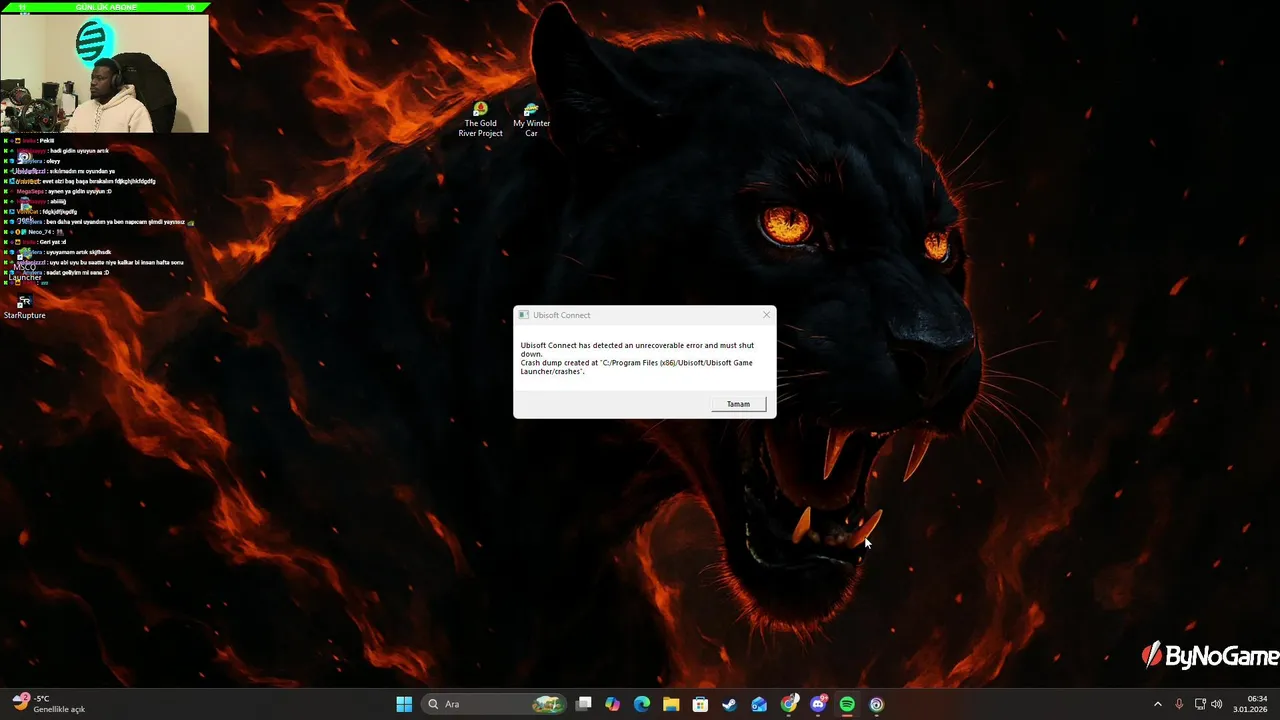Open Discord from the taskbar
This screenshot has width=1280, height=720.
pos(818,704)
